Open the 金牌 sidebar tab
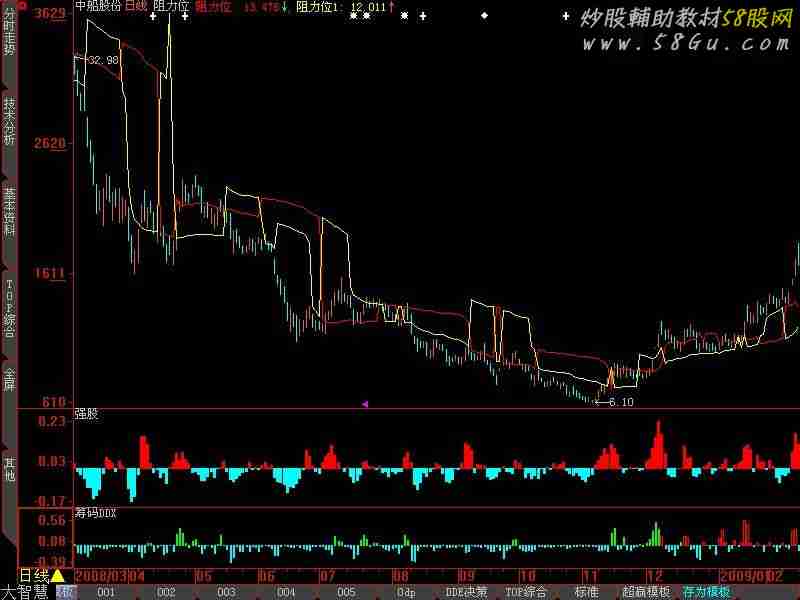Image resolution: width=800 pixels, height=600 pixels. pos(9,379)
